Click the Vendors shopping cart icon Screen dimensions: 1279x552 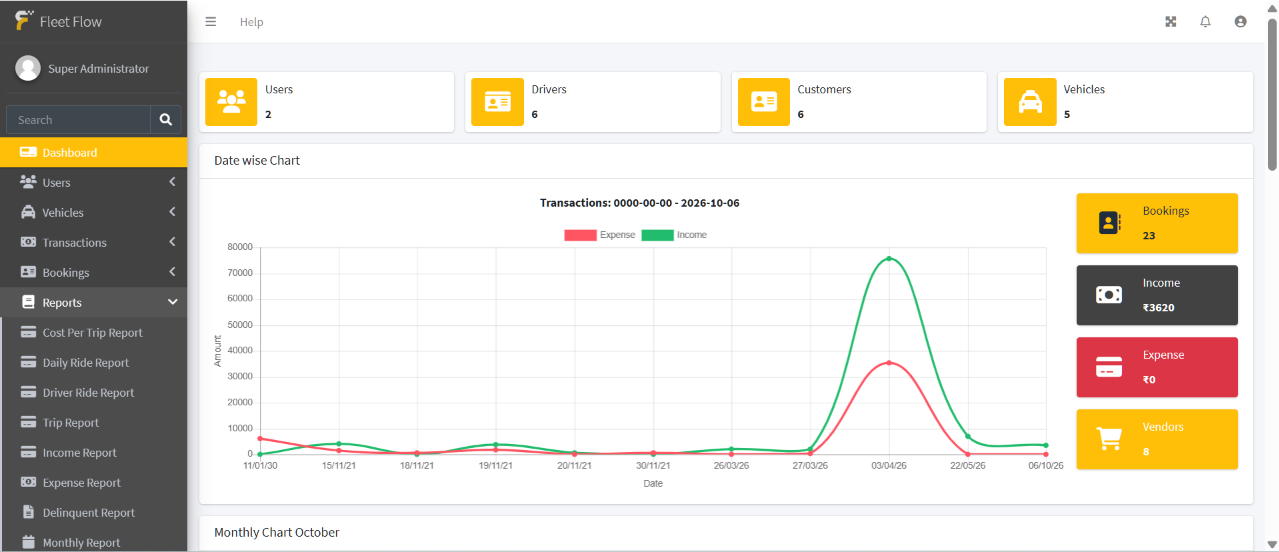tap(1109, 439)
